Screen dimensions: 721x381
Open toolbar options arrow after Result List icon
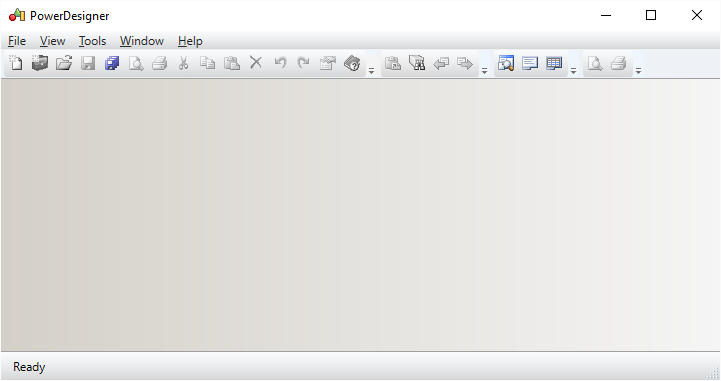point(573,71)
